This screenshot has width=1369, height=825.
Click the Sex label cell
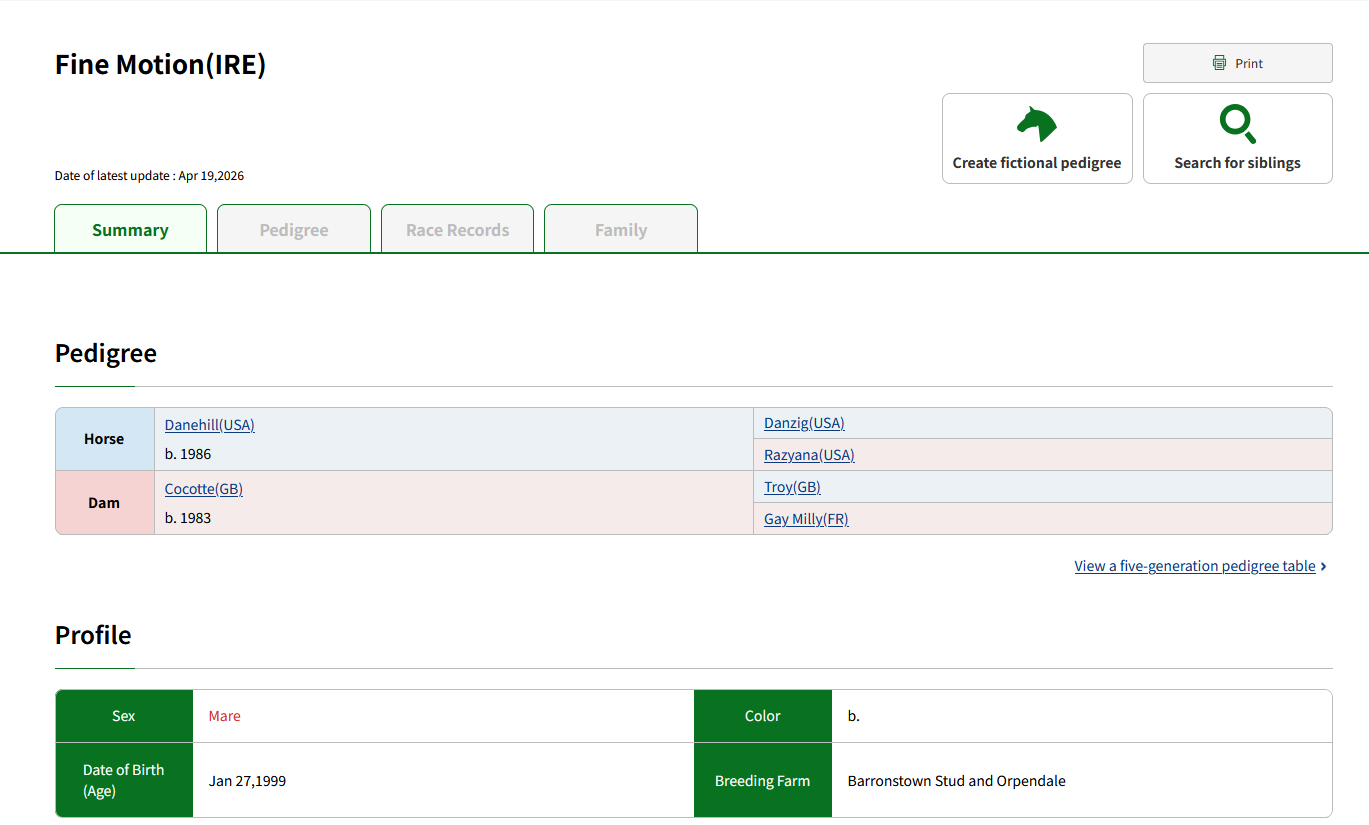(124, 716)
